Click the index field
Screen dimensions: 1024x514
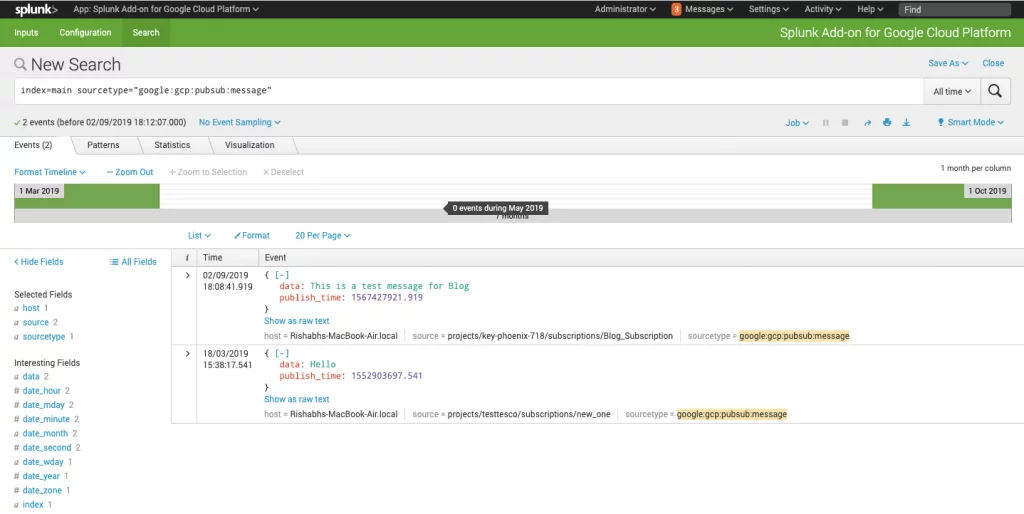33,505
